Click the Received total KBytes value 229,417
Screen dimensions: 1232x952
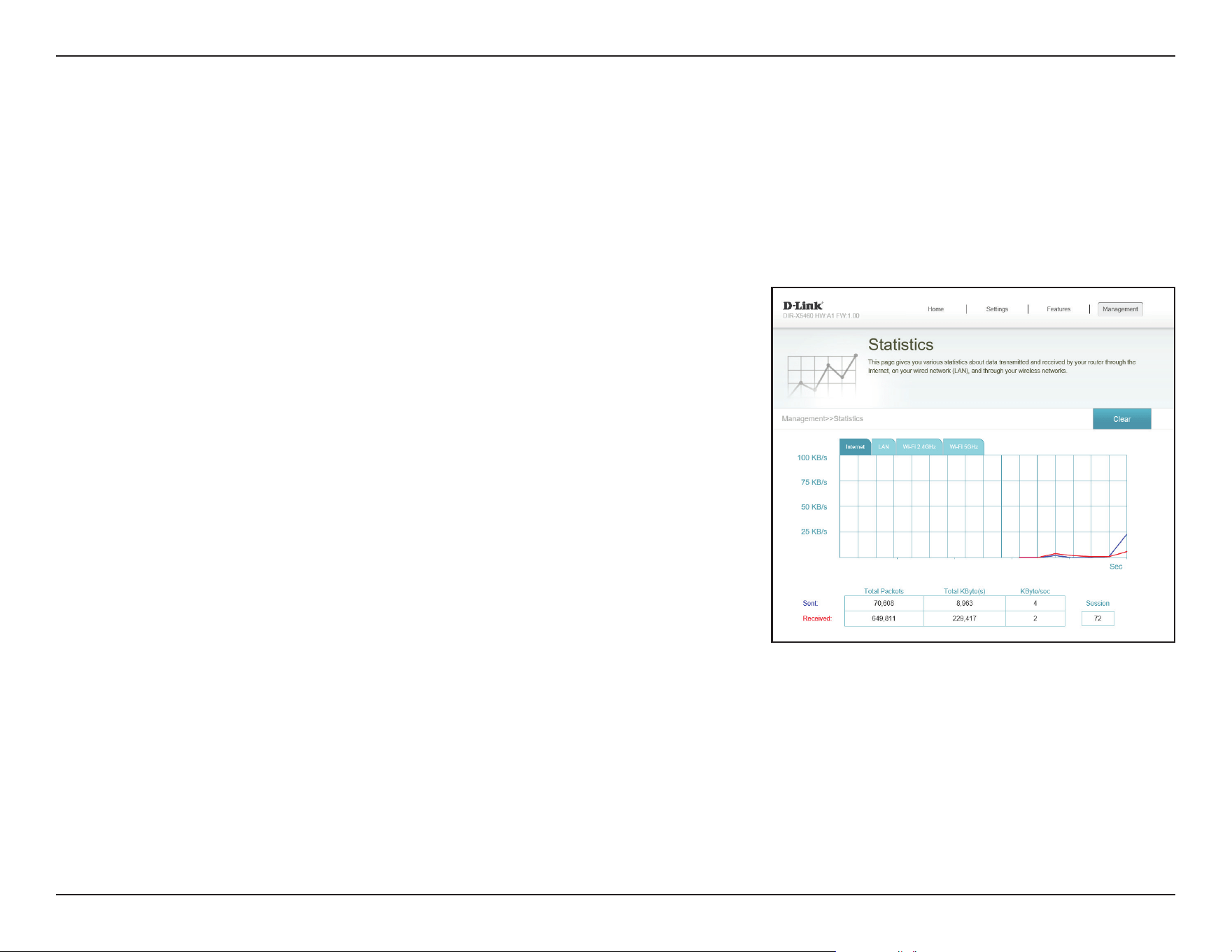tap(964, 618)
